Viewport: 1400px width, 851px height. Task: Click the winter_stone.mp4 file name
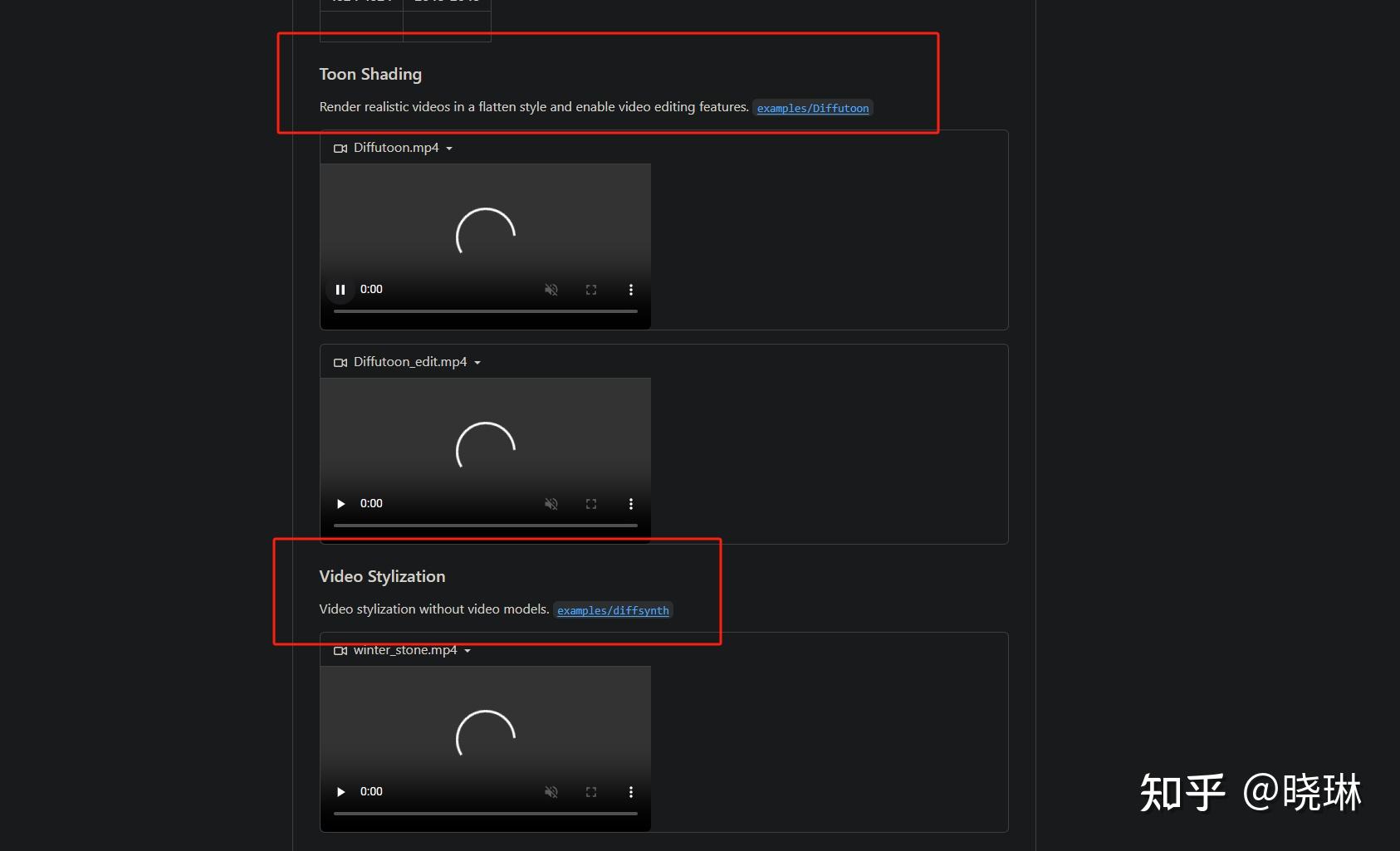[x=405, y=650]
